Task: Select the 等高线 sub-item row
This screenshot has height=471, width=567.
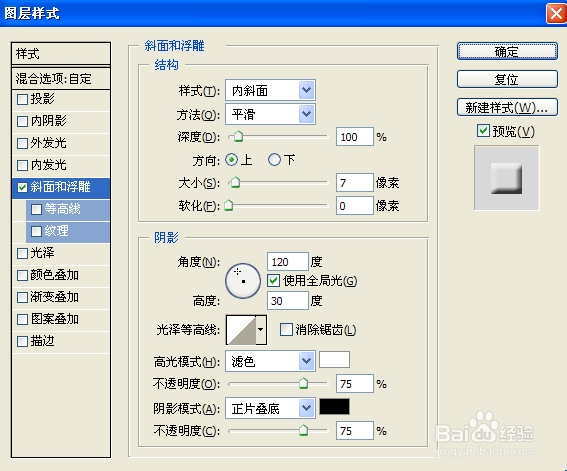Action: (68, 210)
